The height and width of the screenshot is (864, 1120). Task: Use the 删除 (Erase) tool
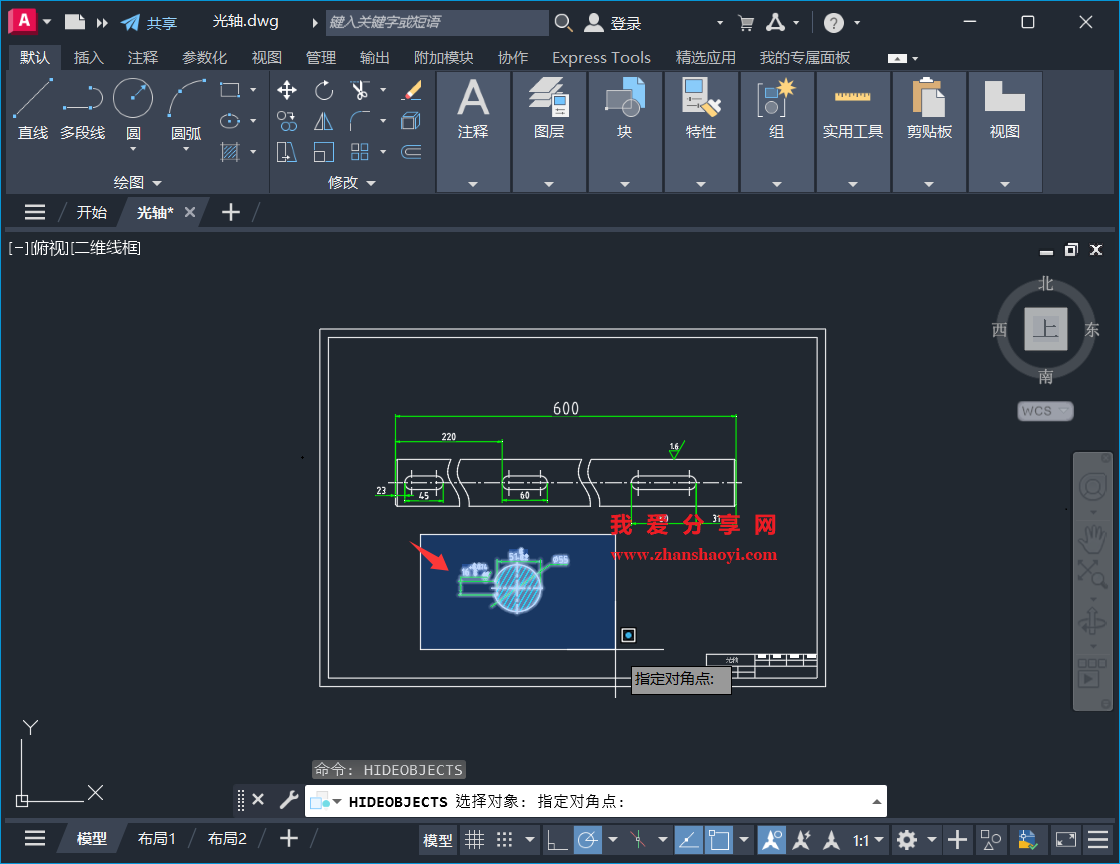[411, 90]
